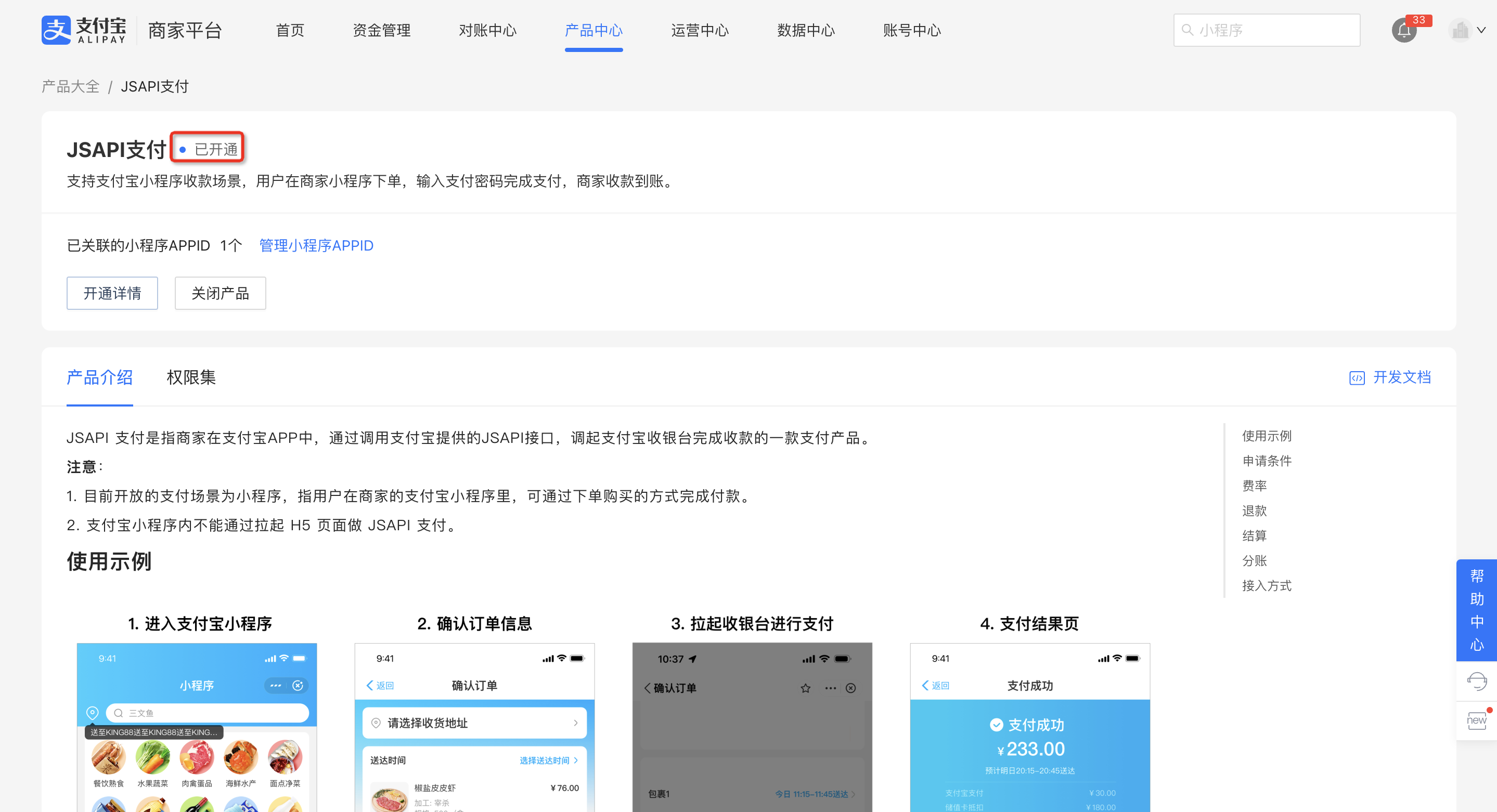Select the 产品介绍 tab
The image size is (1497, 812).
coord(99,377)
